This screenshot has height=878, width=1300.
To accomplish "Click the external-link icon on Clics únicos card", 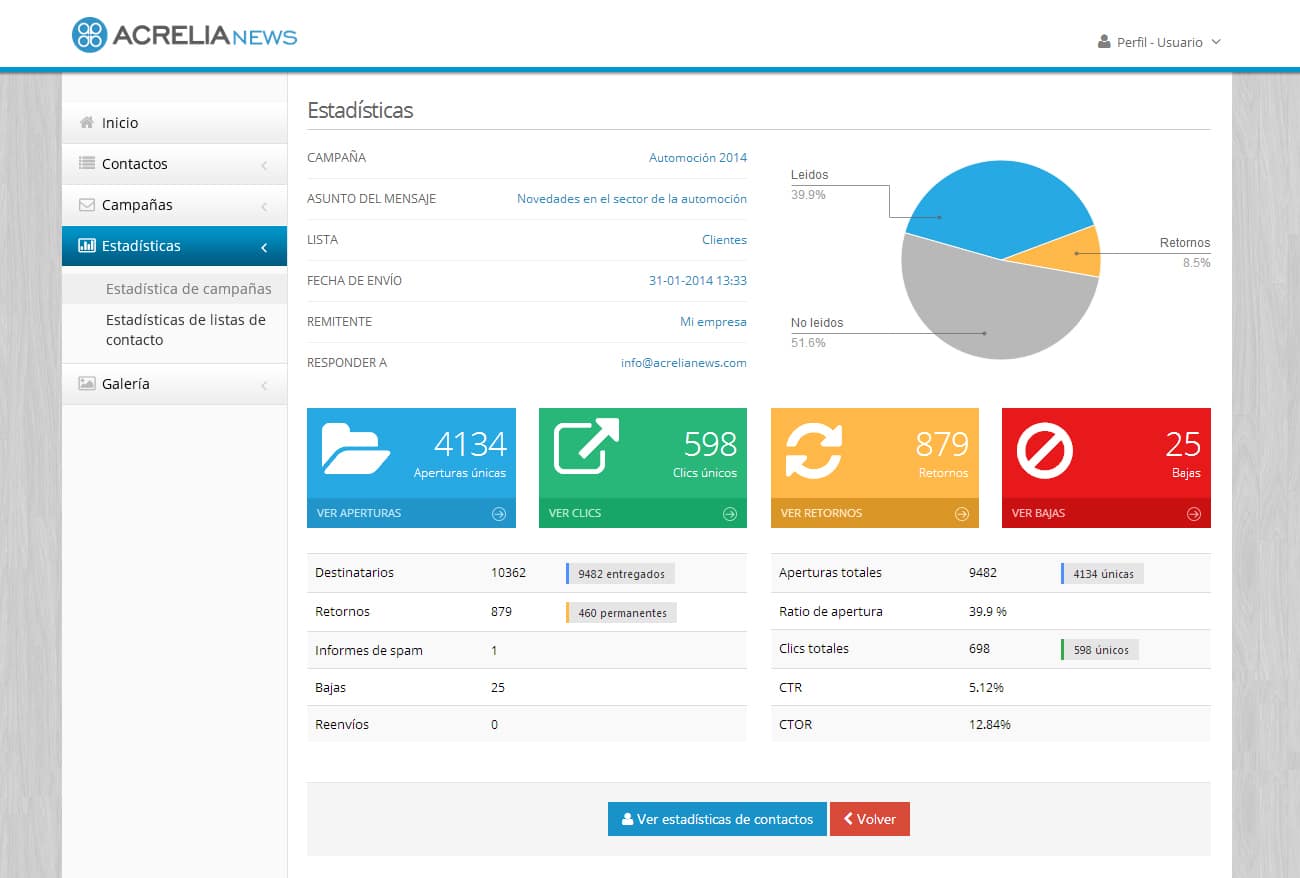I will pos(586,448).
